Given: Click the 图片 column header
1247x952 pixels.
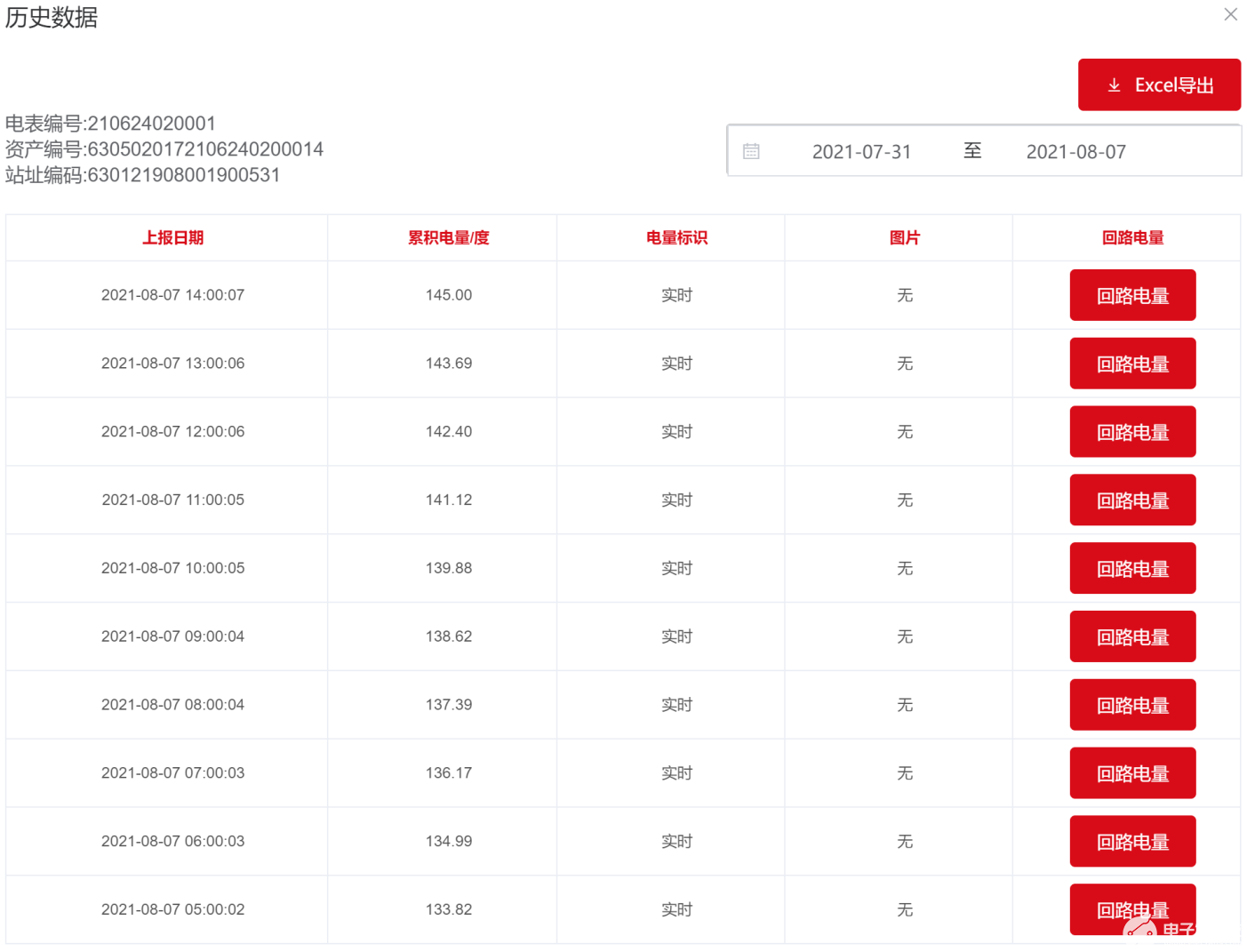Looking at the screenshot, I should [x=905, y=237].
